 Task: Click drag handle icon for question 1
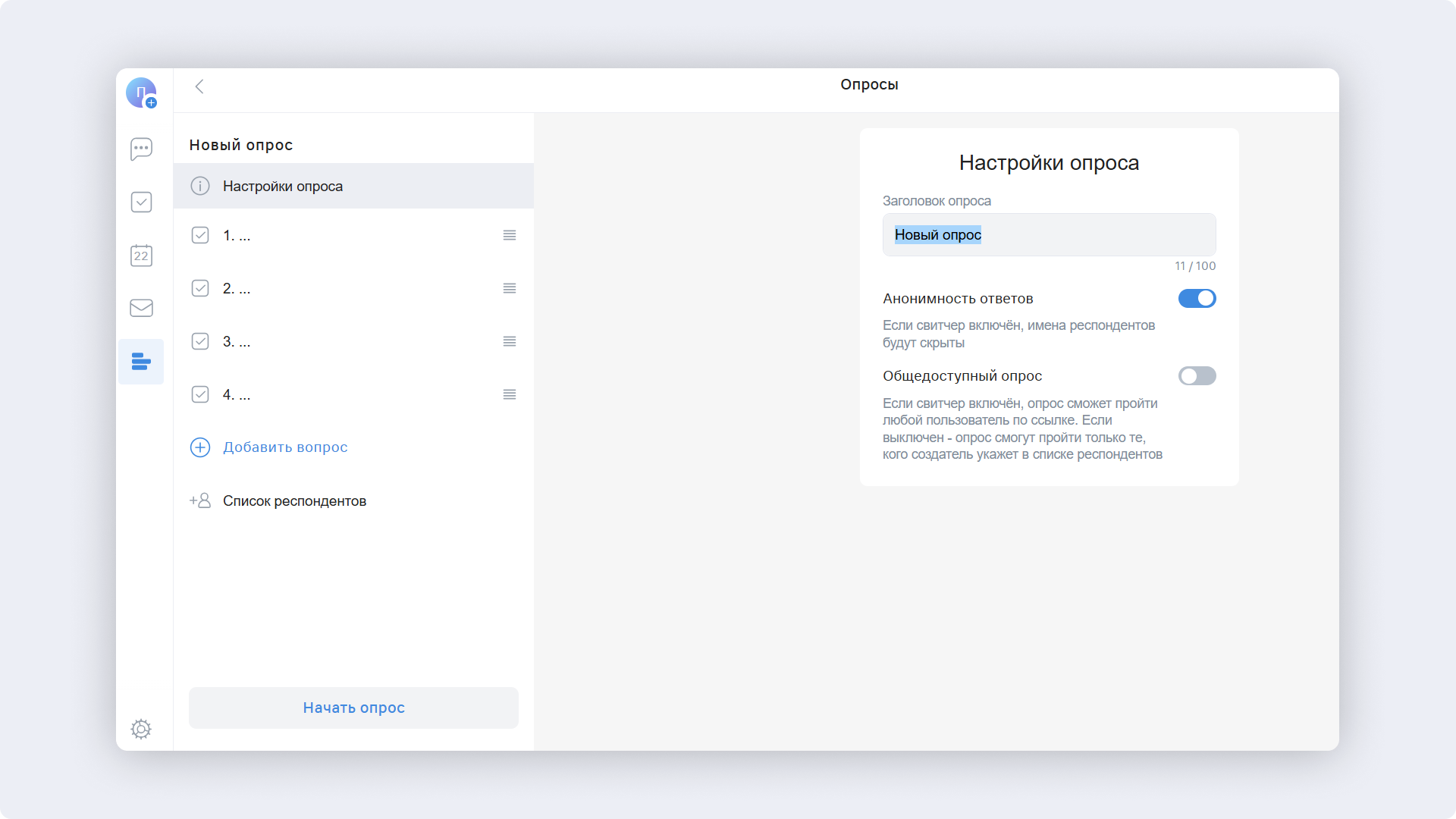pyautogui.click(x=510, y=235)
